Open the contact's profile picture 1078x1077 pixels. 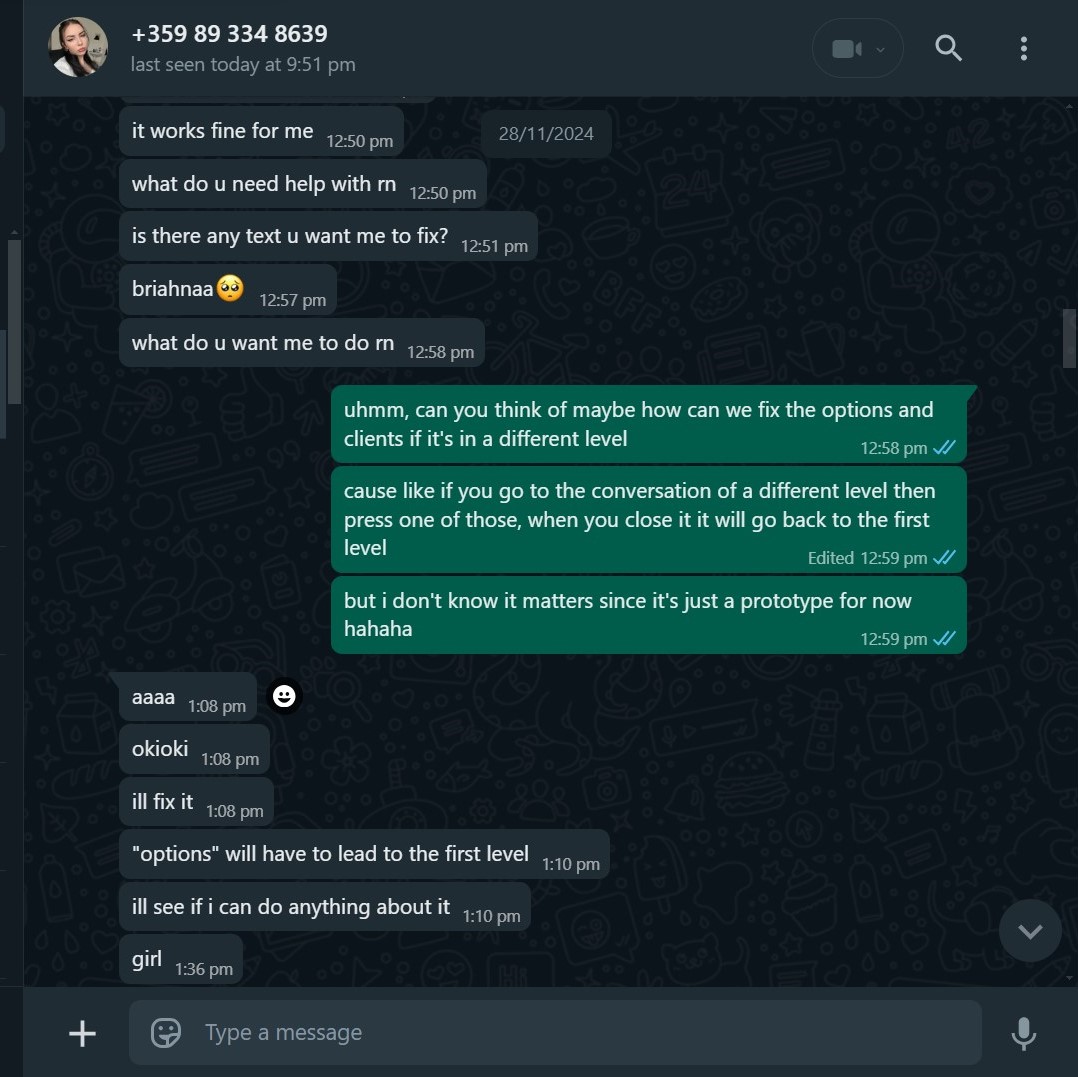coord(78,47)
